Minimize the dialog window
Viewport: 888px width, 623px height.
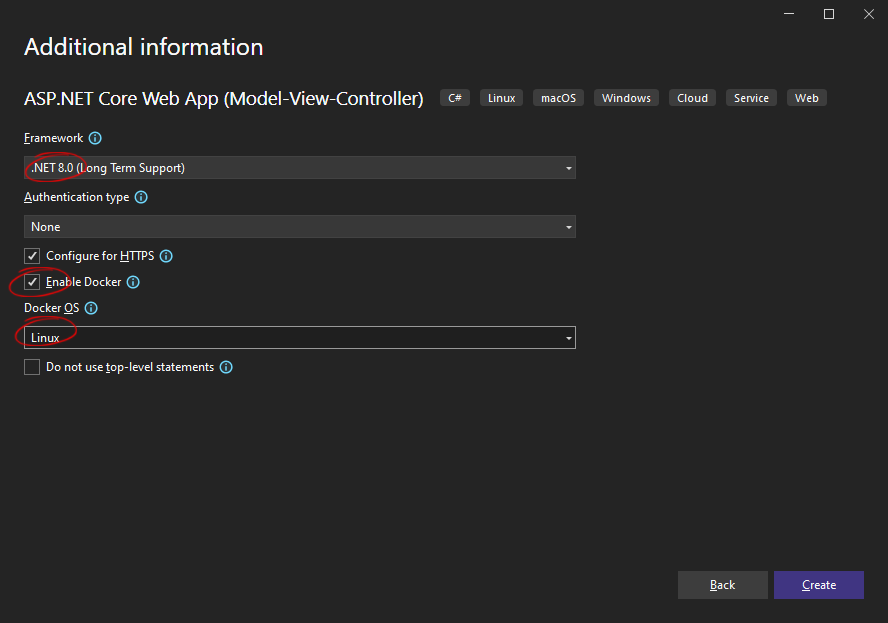(x=789, y=14)
